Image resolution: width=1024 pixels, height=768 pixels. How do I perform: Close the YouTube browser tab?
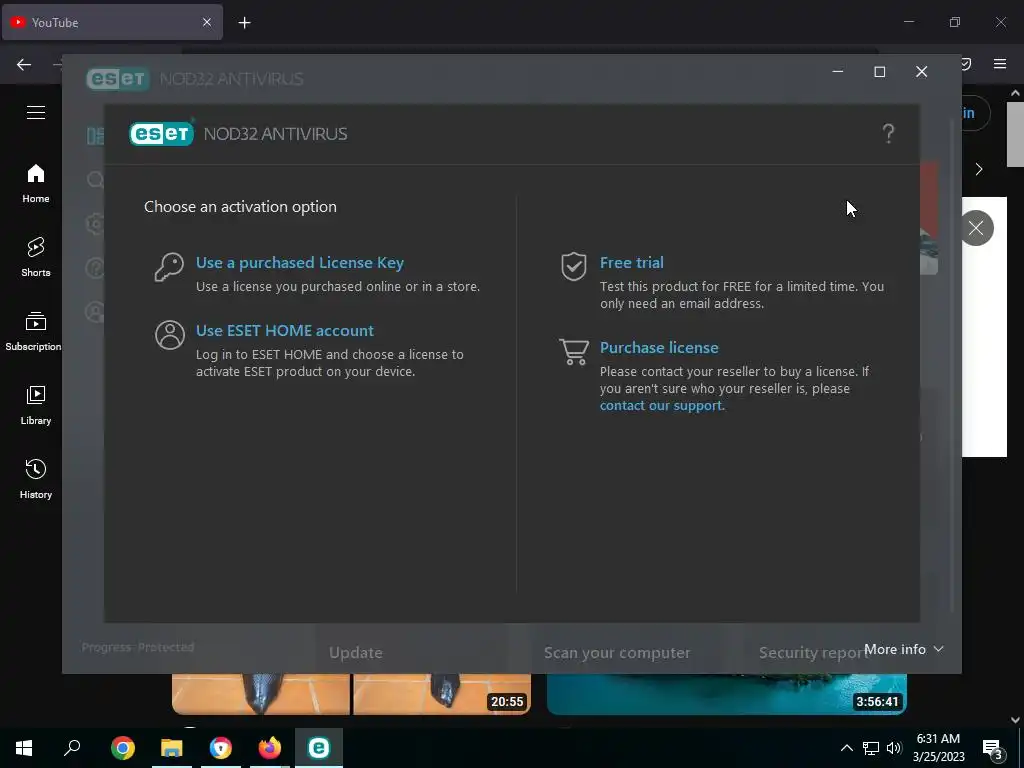coord(207,22)
